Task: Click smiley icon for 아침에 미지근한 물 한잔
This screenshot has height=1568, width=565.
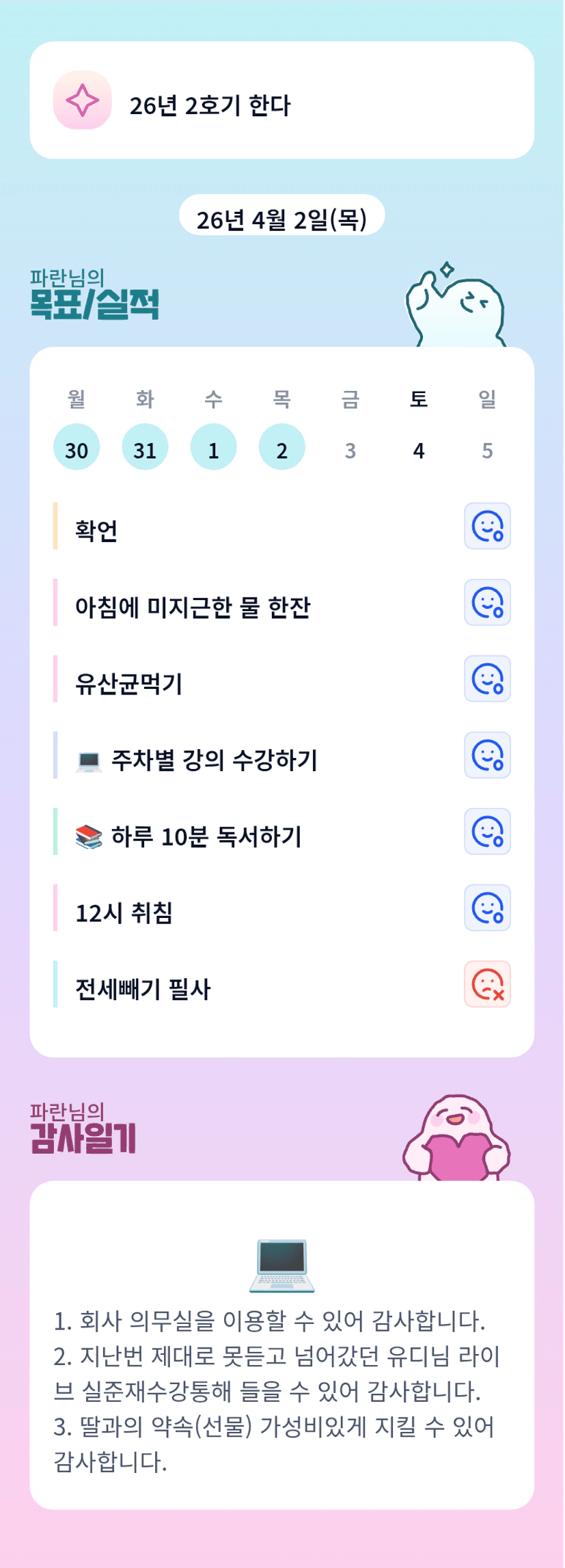Action: click(487, 603)
